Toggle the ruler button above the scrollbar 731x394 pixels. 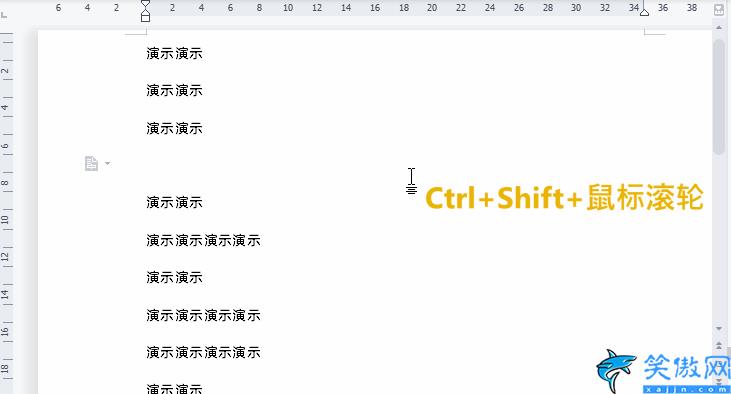719,10
